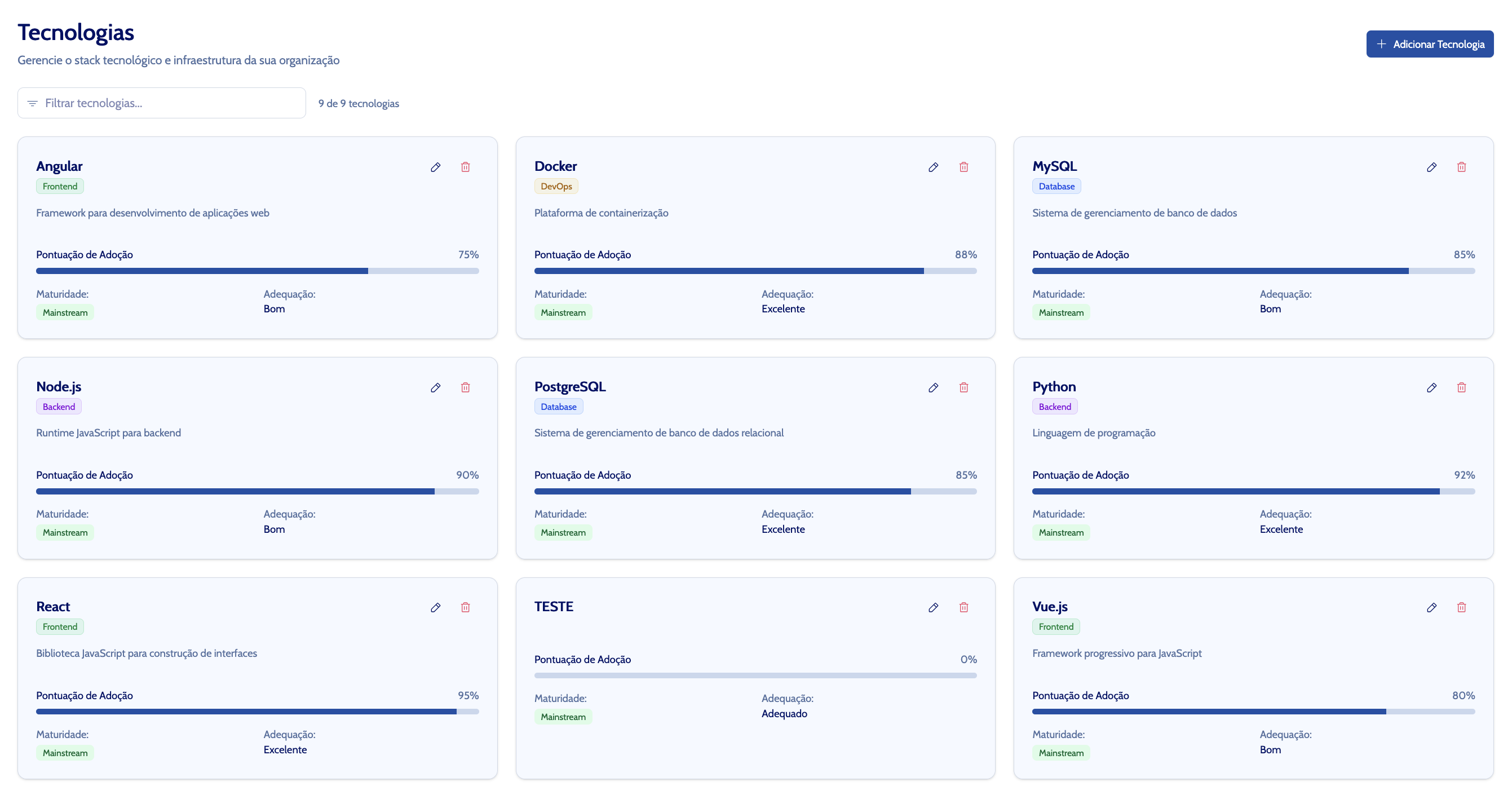Delete the Vue.js technology
Screen dimensions: 1512x786
(1461, 608)
